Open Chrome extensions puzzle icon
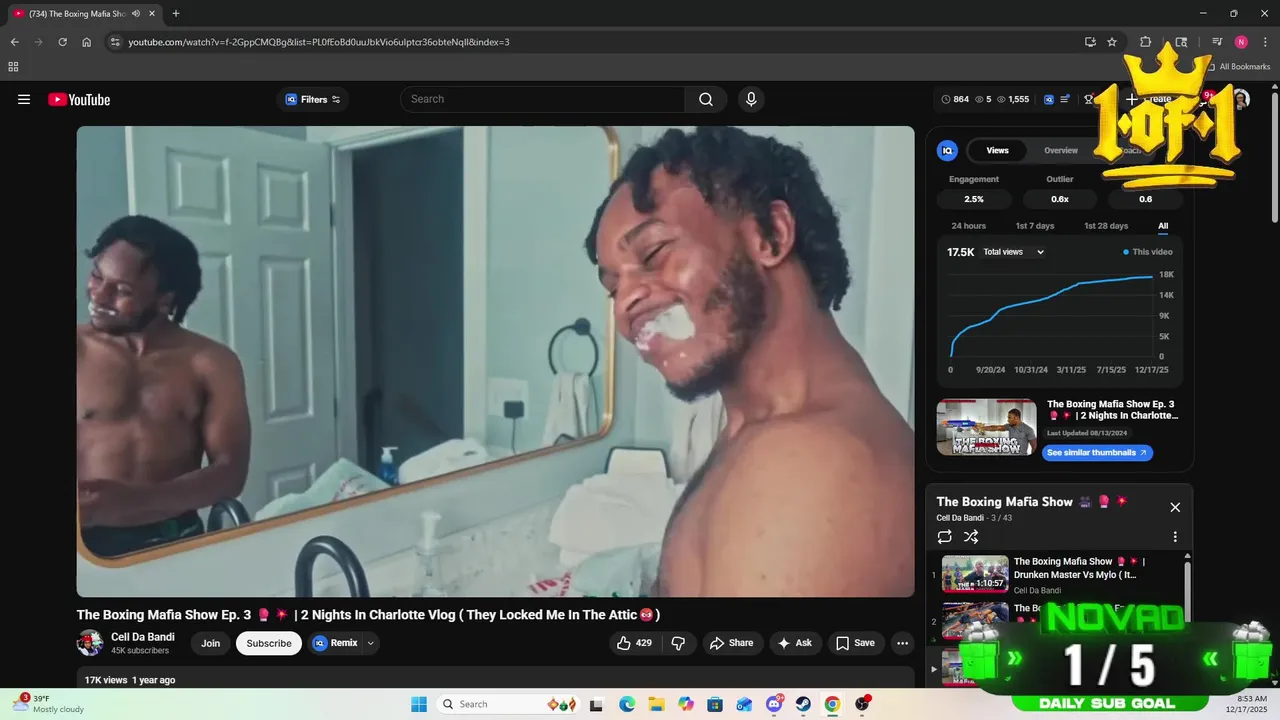Viewport: 1280px width, 720px height. 1146,42
